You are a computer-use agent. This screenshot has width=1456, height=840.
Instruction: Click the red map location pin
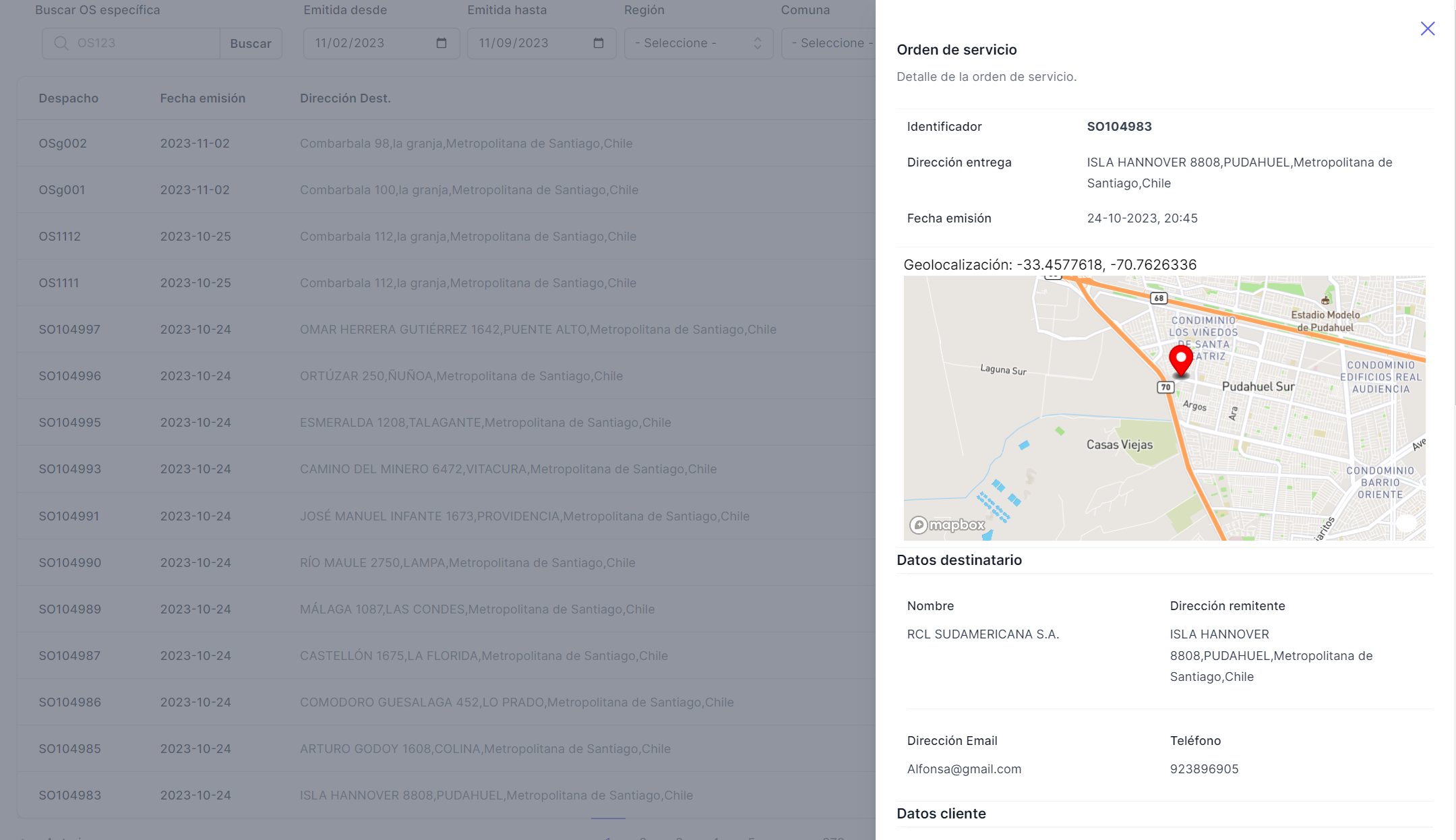pos(1180,359)
